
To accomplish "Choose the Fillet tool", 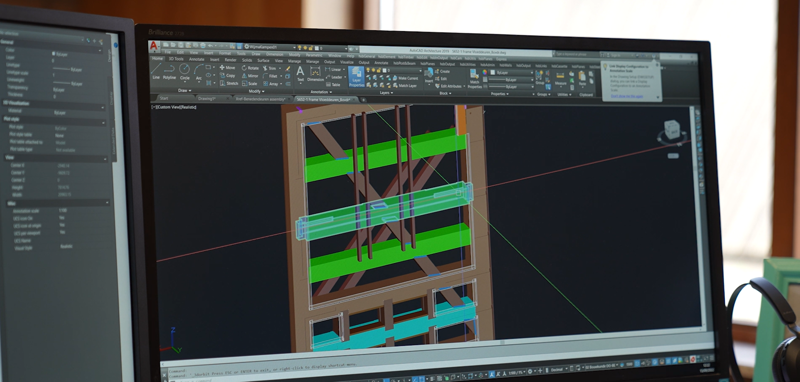I will 270,76.
